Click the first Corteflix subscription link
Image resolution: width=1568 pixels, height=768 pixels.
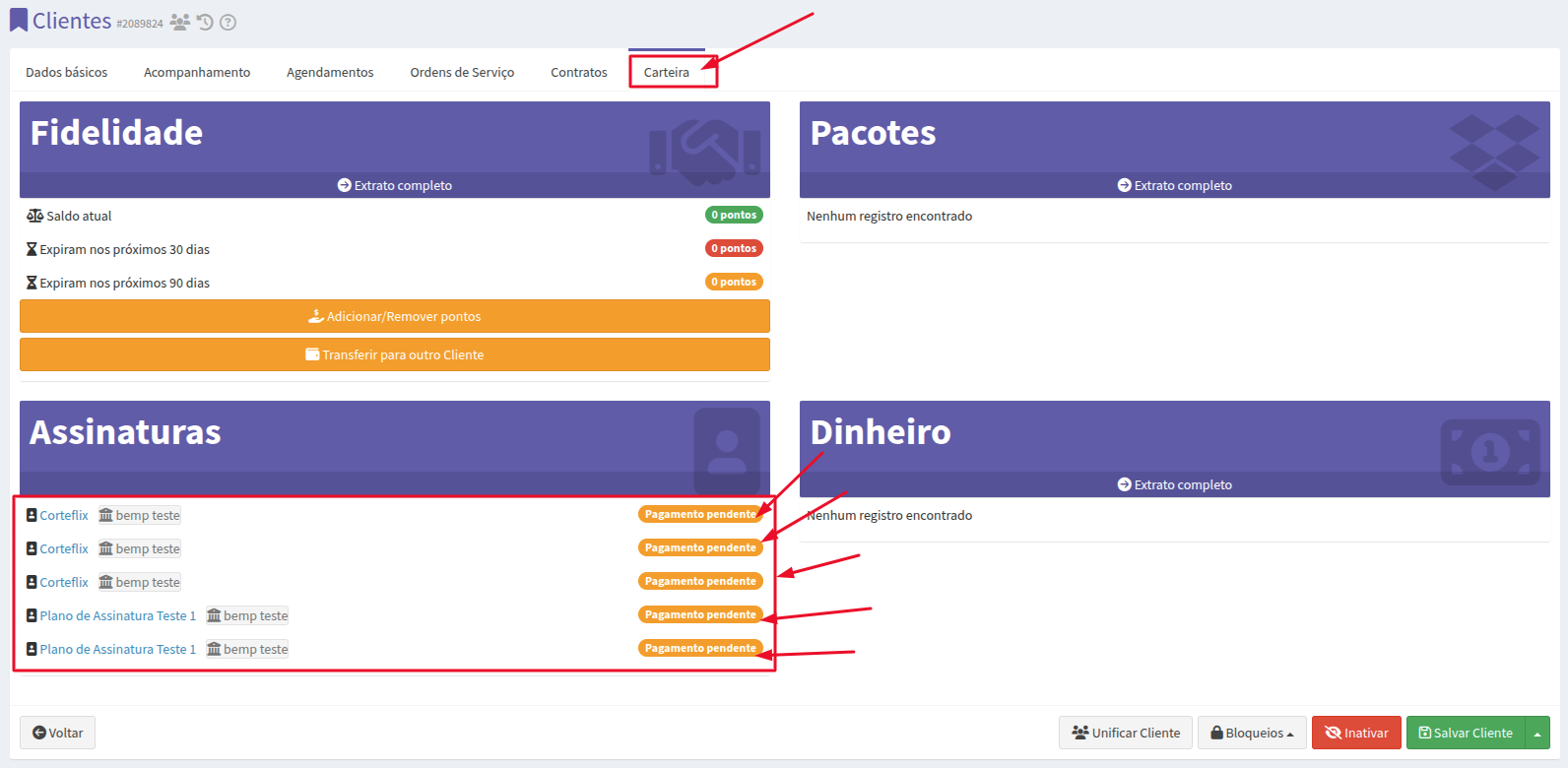64,515
